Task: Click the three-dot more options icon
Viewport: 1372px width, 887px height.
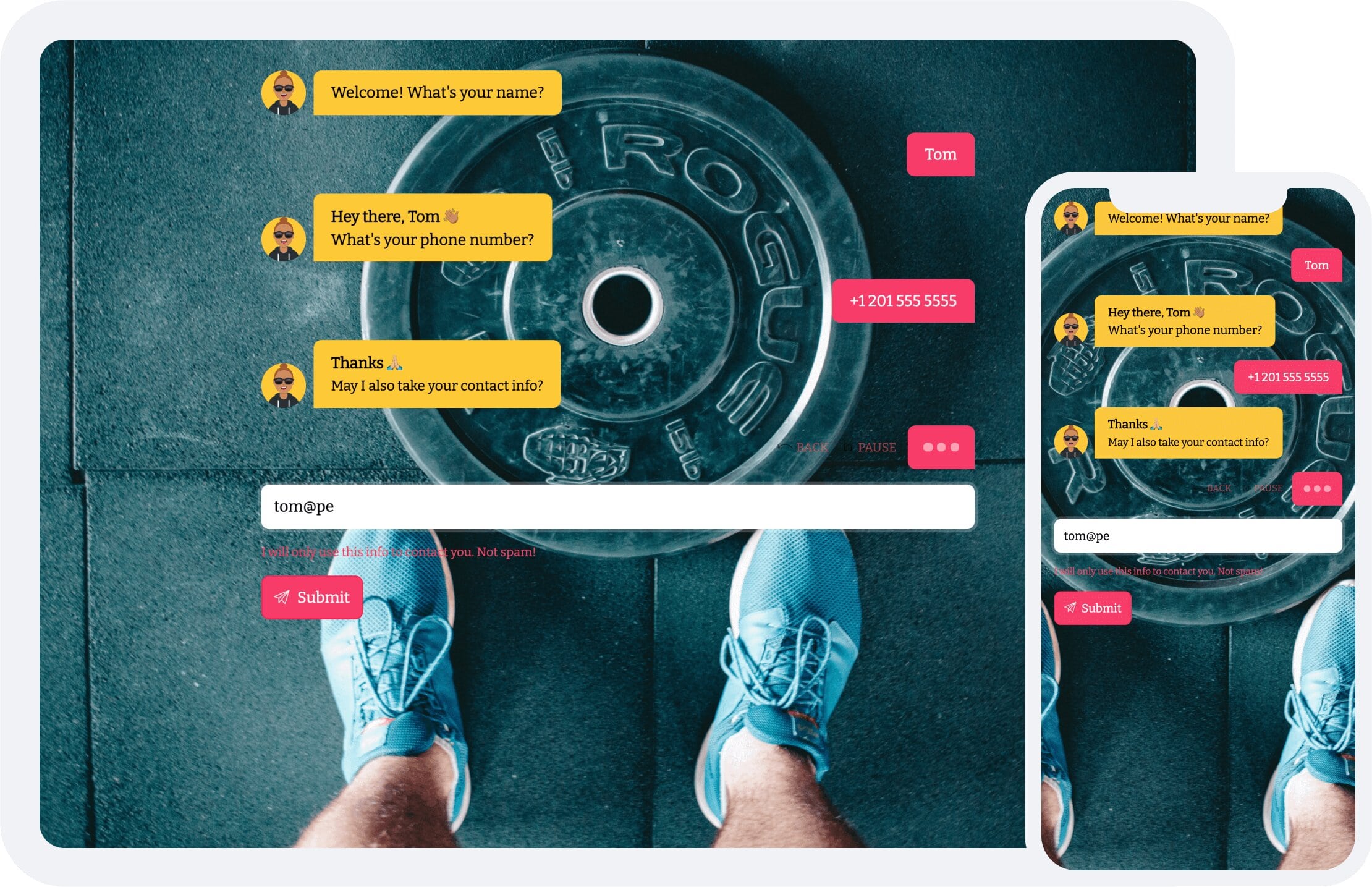Action: point(938,447)
